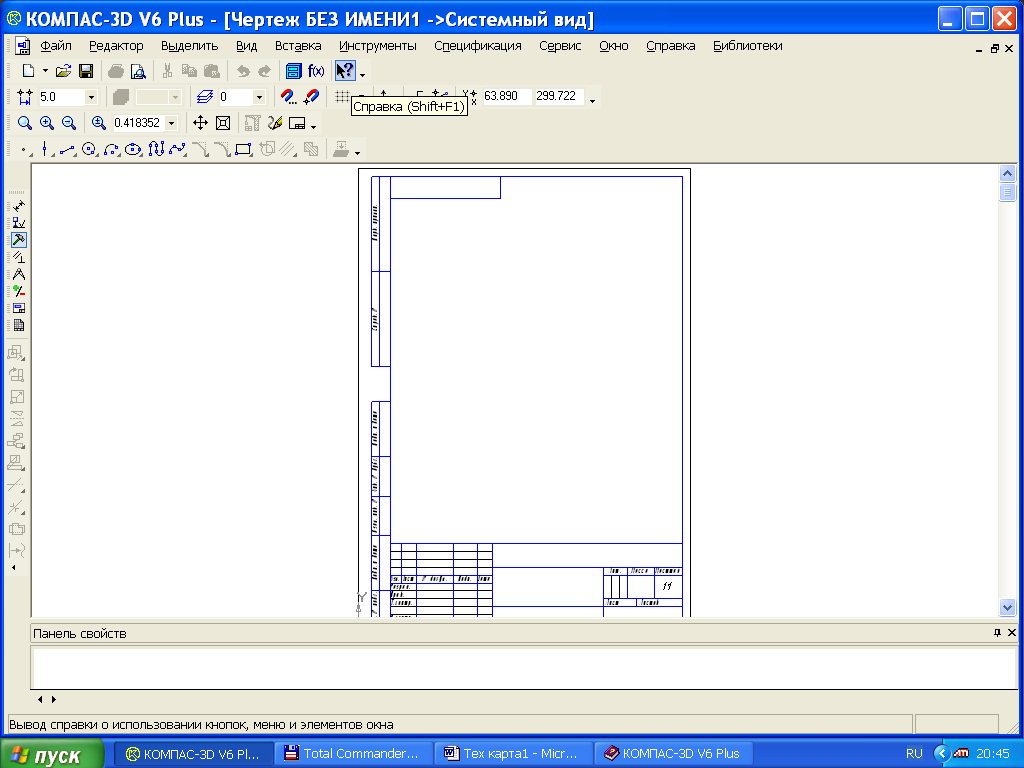1024x768 pixels.
Task: Open the Файл menu
Action: click(56, 46)
